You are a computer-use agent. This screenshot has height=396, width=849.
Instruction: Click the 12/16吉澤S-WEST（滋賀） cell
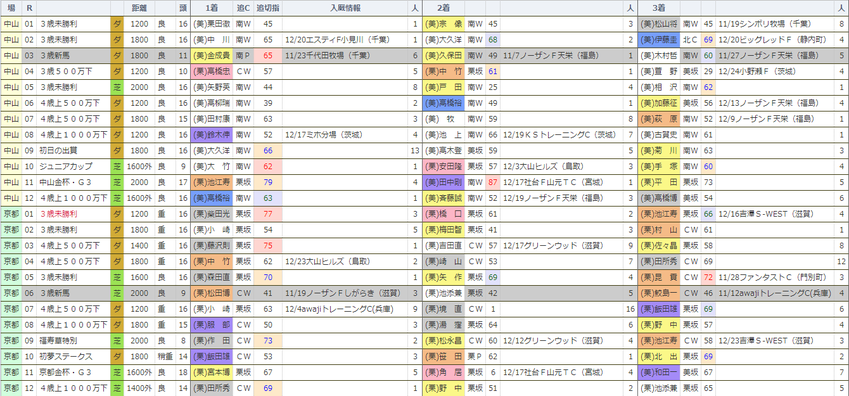776,213
